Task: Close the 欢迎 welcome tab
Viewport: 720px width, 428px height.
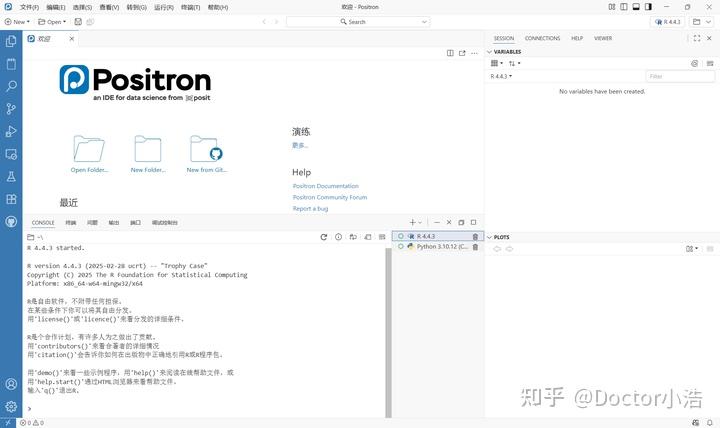Action: coord(72,39)
